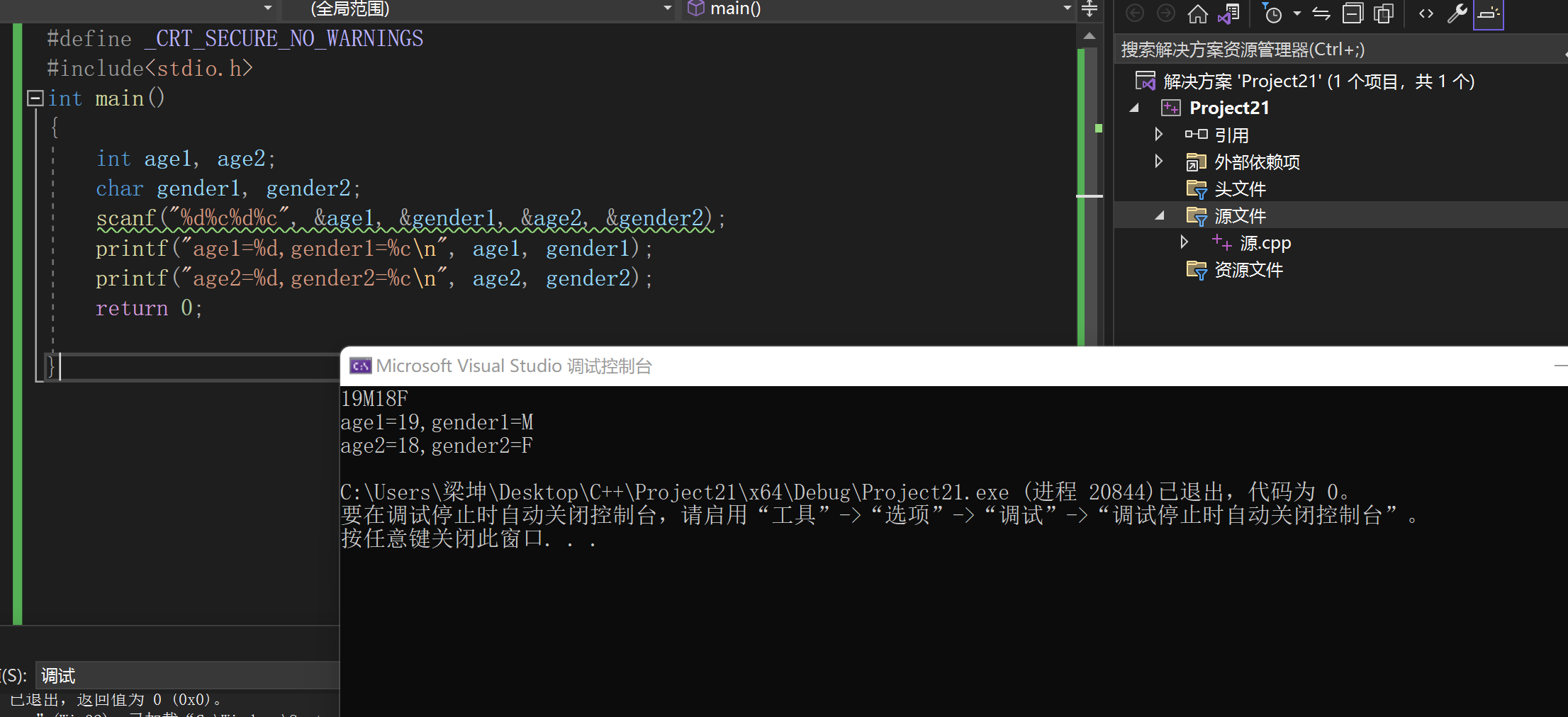Click the split editor icon above the scrollbar
1568x717 pixels.
point(1090,9)
